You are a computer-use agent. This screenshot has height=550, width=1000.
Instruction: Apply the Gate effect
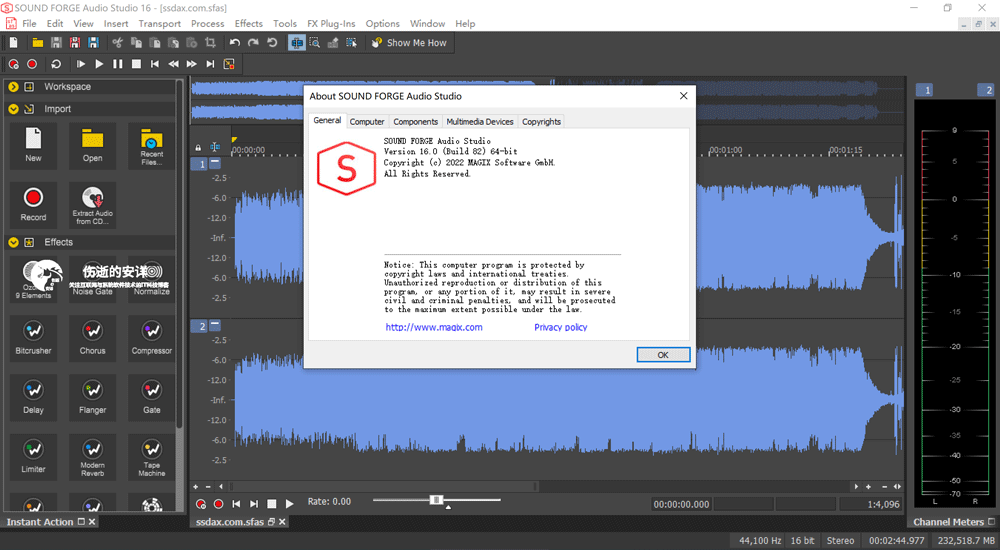click(x=152, y=398)
